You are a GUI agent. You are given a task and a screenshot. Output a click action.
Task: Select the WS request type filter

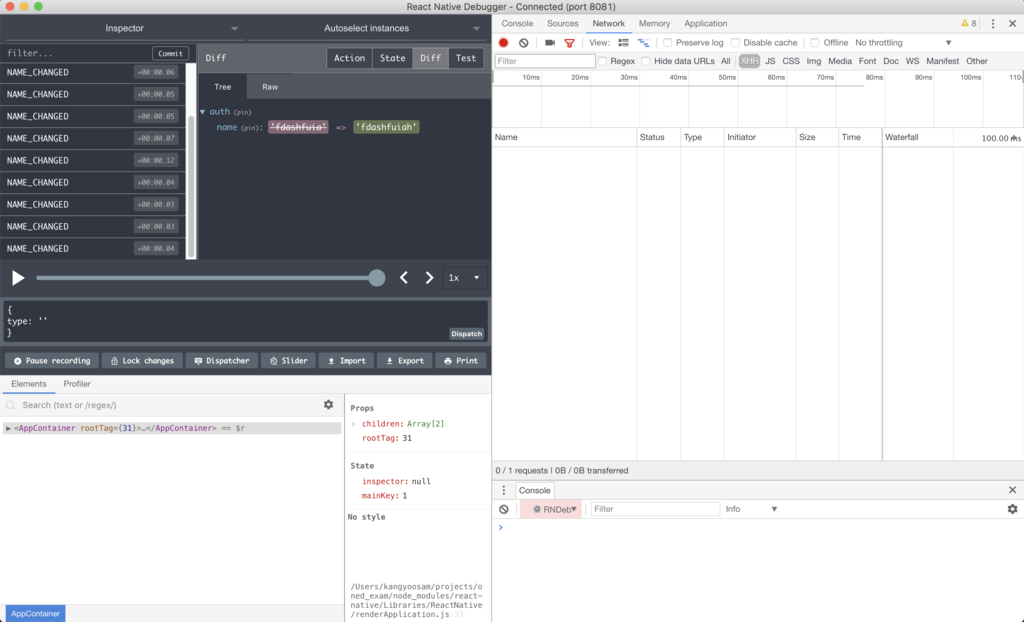tap(912, 61)
